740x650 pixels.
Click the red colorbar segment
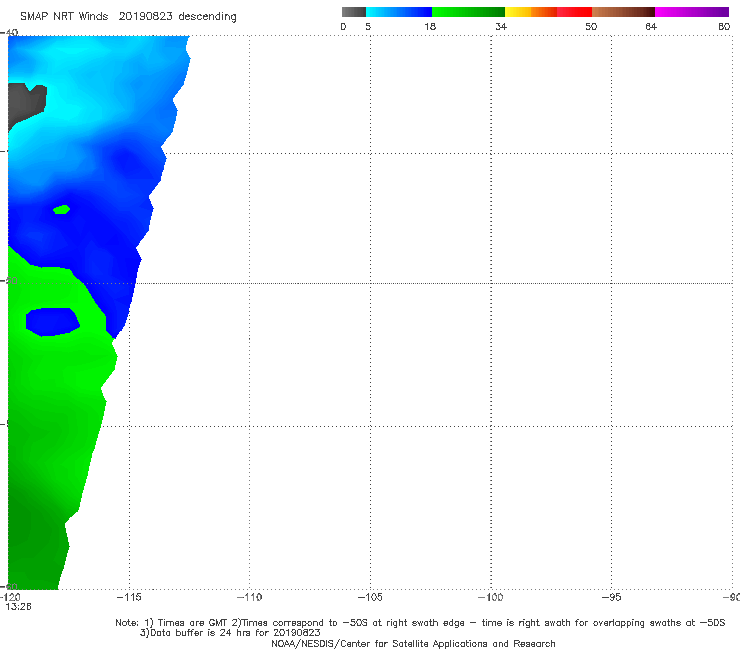(x=574, y=12)
